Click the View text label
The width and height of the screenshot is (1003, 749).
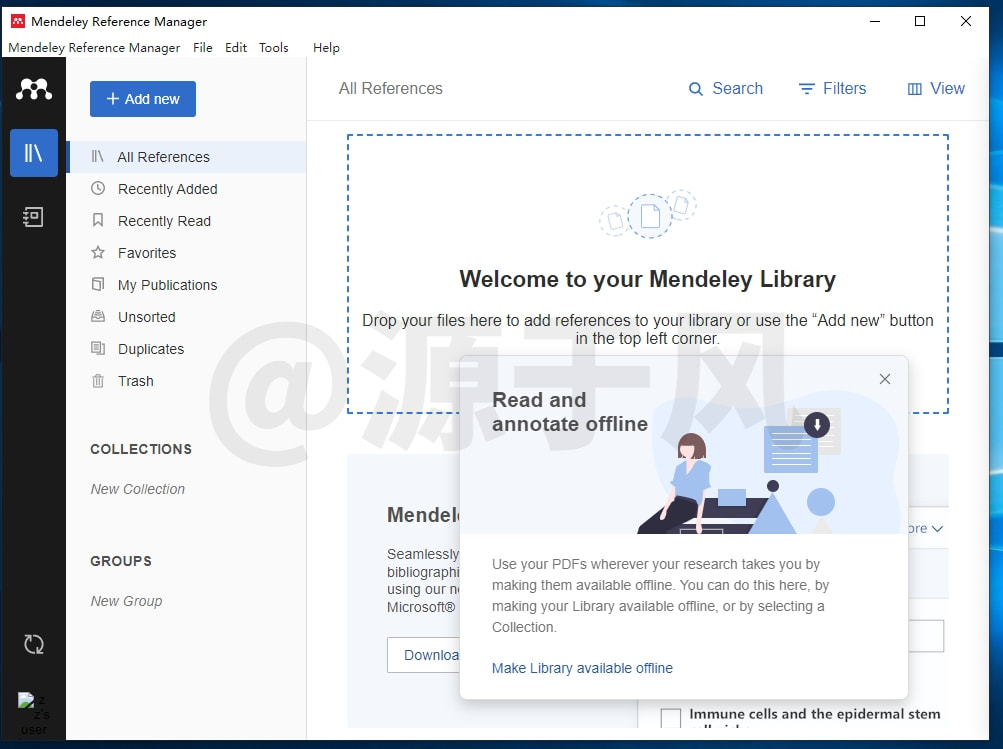click(x=947, y=89)
